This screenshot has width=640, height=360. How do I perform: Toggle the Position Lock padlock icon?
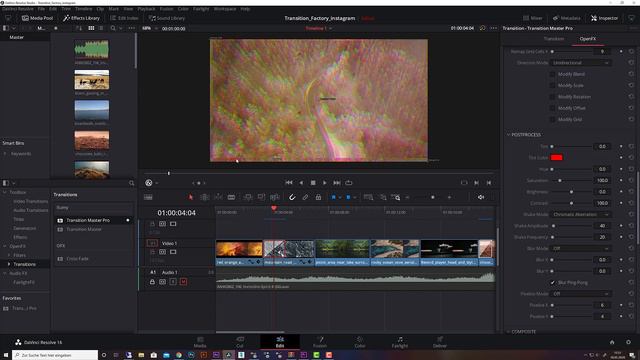click(318, 197)
